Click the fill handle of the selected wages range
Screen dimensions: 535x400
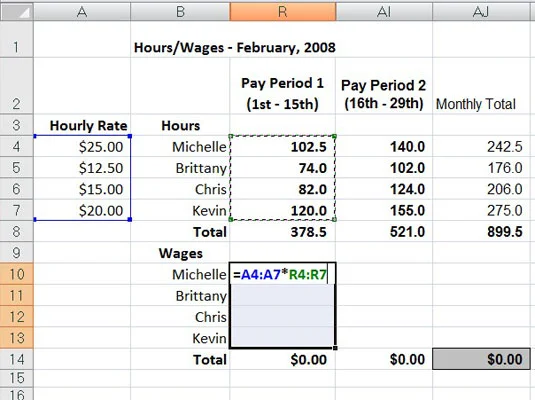335,348
